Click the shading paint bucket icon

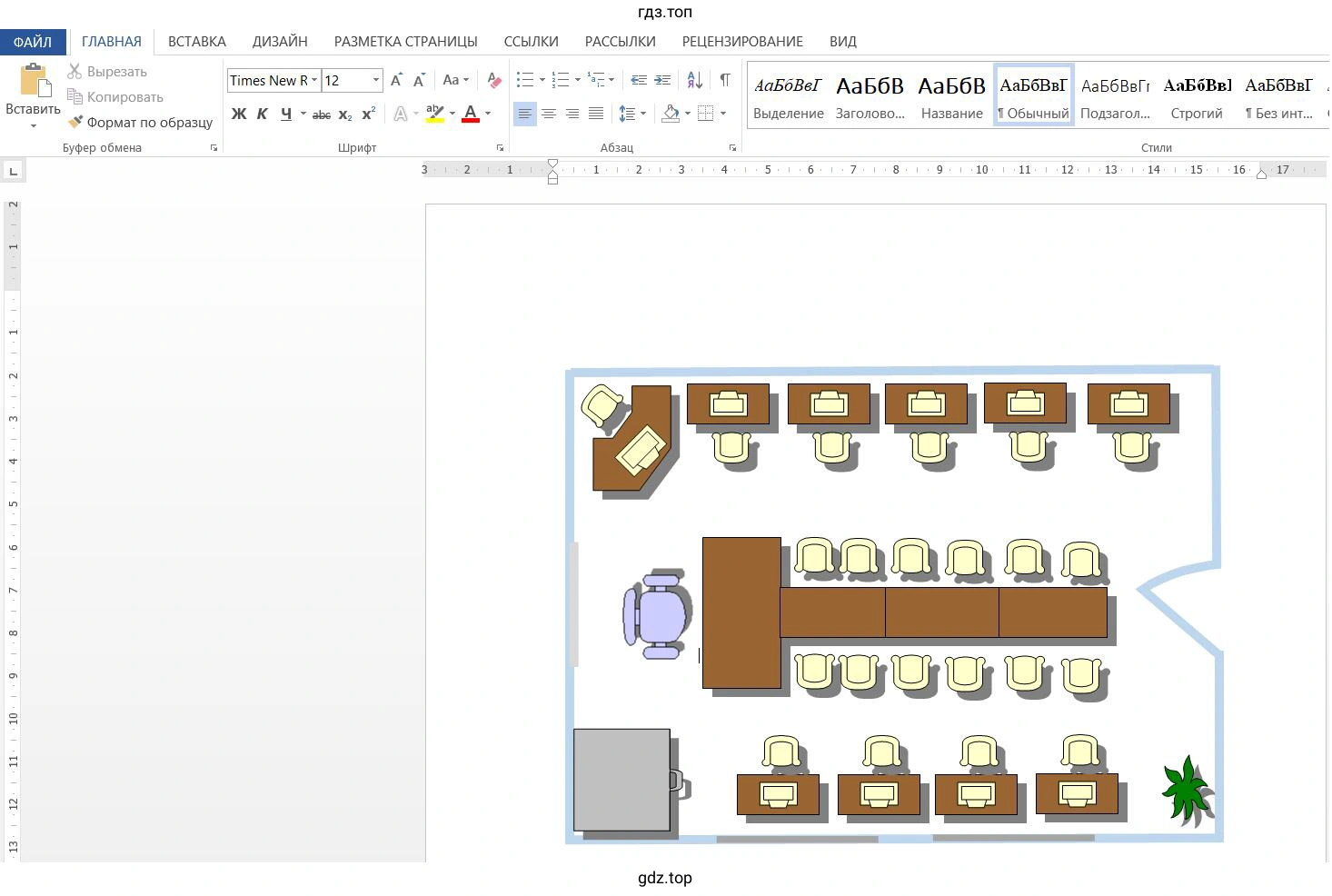coord(671,114)
